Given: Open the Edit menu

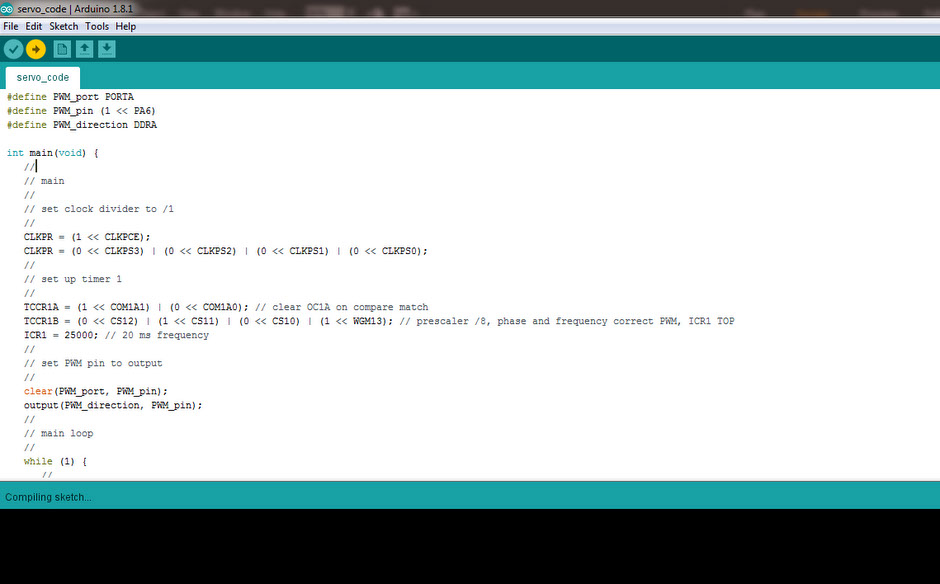Looking at the screenshot, I should (34, 26).
